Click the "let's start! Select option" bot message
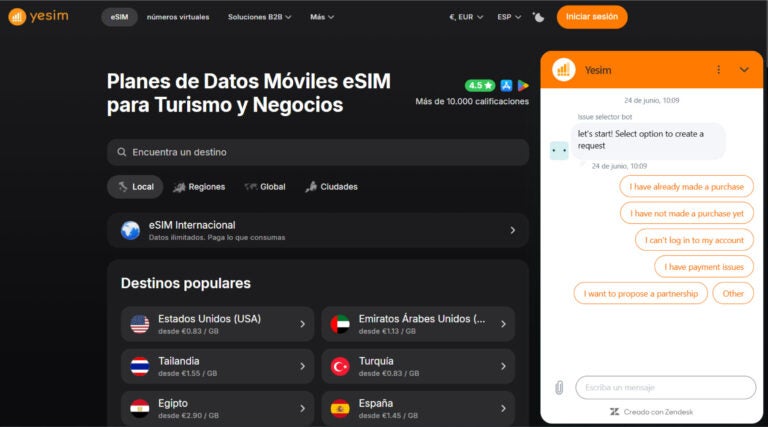Image resolution: width=768 pixels, height=427 pixels. [648, 140]
